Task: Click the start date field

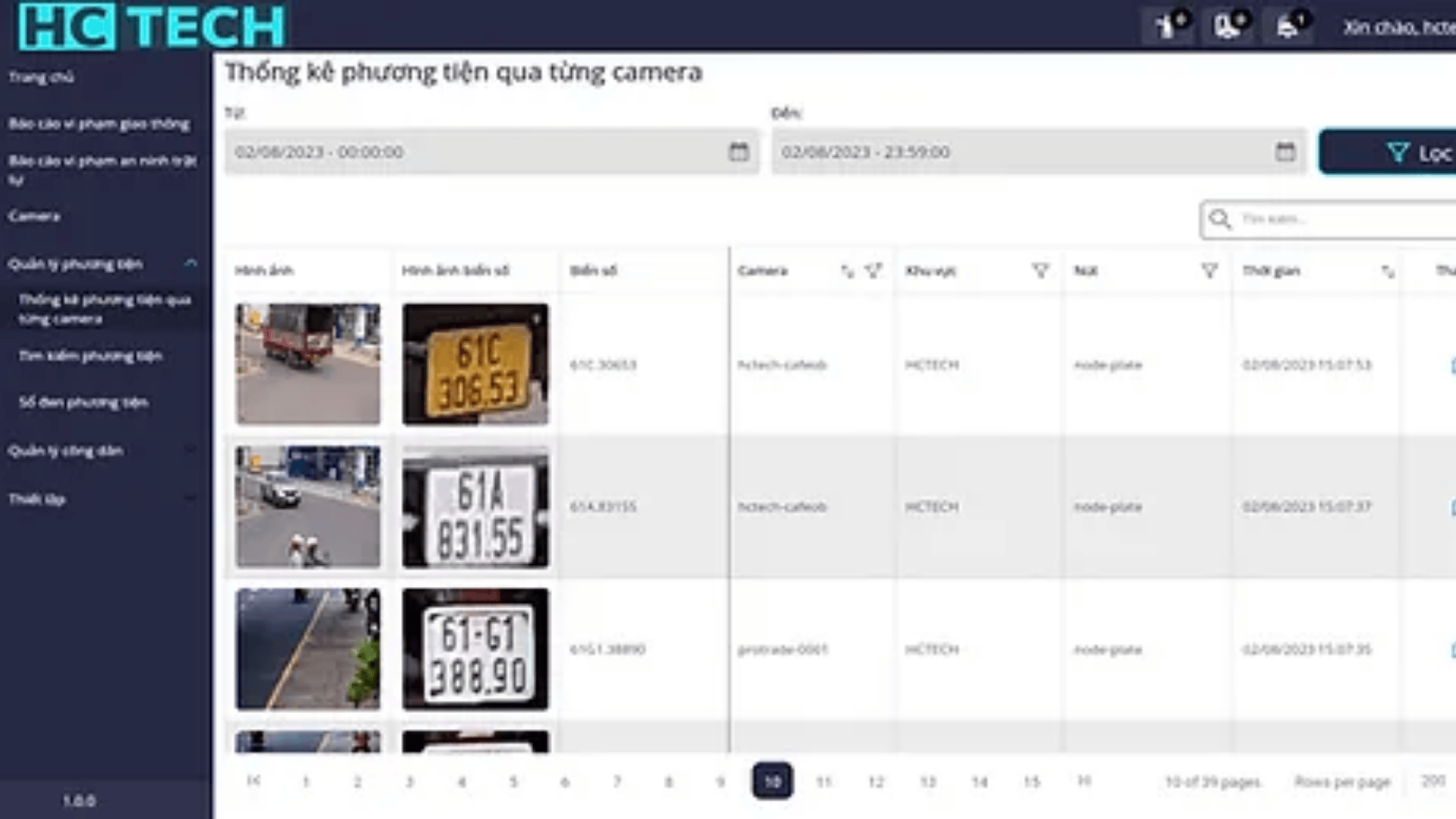Action: (x=491, y=152)
